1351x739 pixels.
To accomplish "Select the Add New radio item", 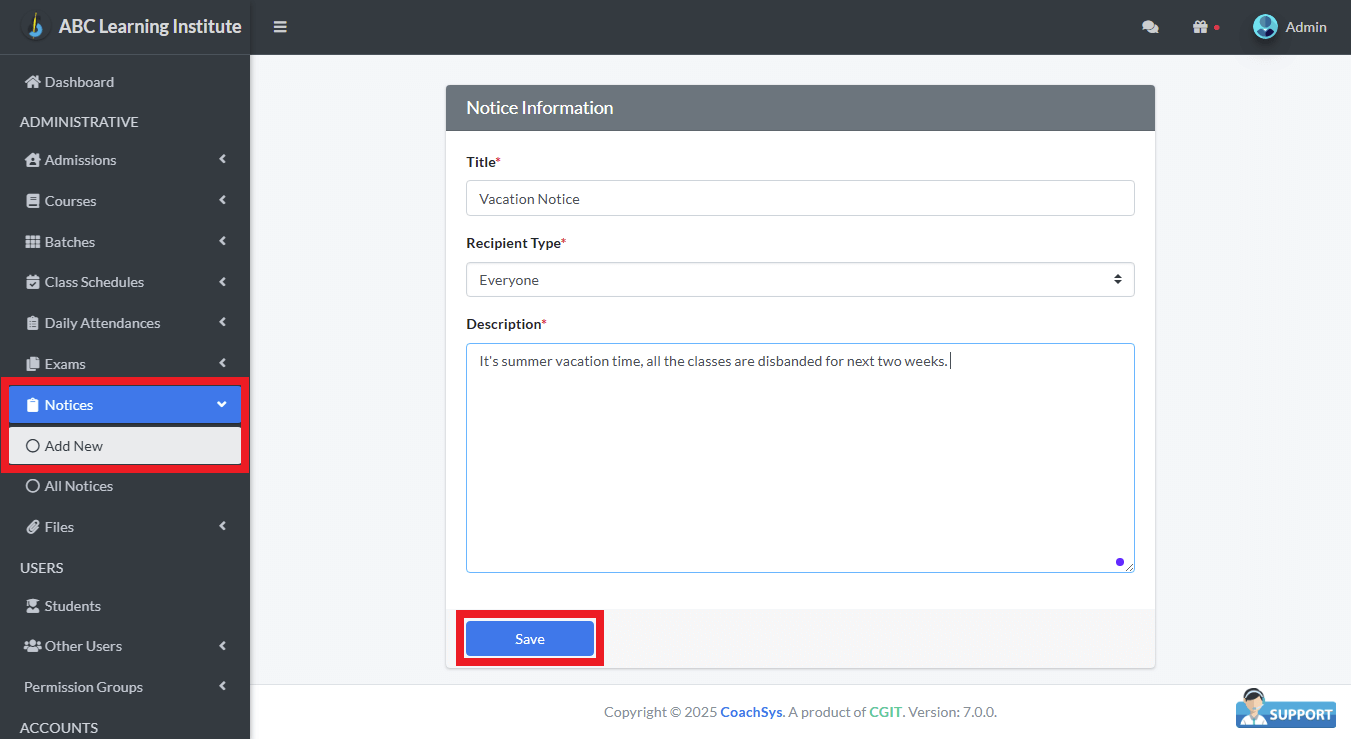I will (33, 446).
